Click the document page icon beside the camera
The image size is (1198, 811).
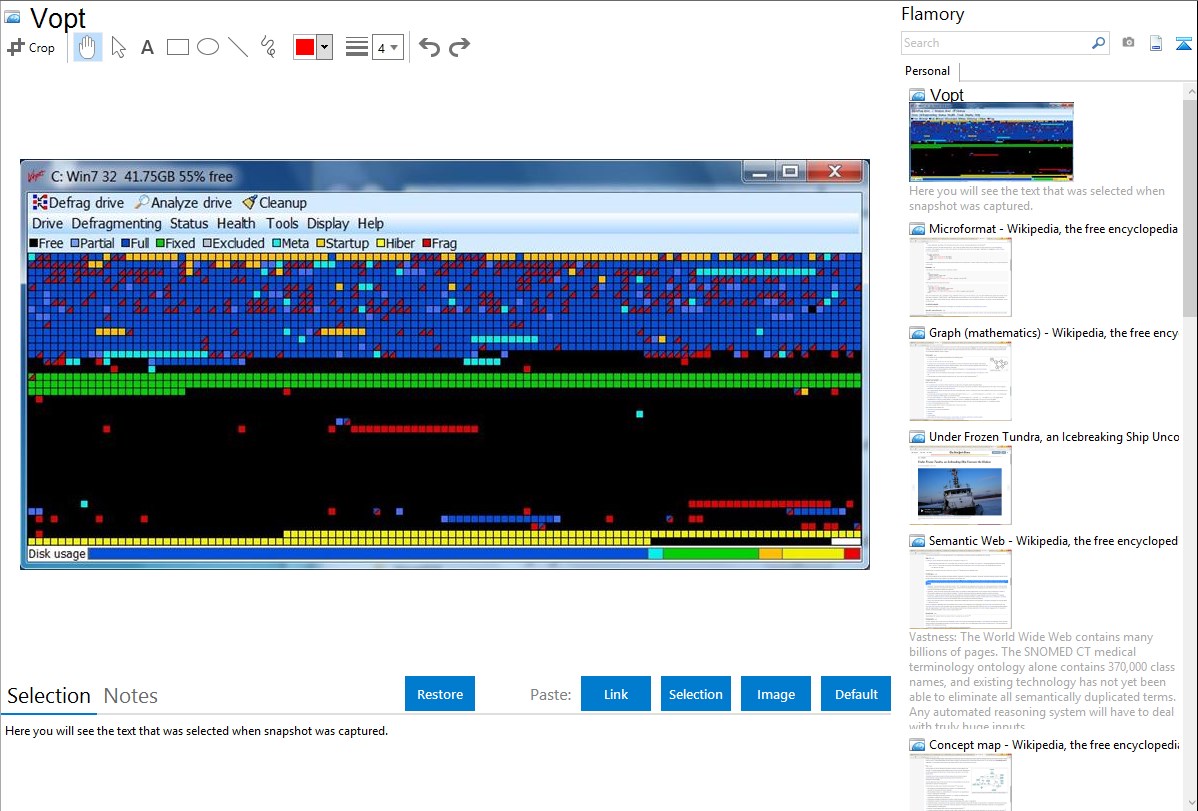1156,43
